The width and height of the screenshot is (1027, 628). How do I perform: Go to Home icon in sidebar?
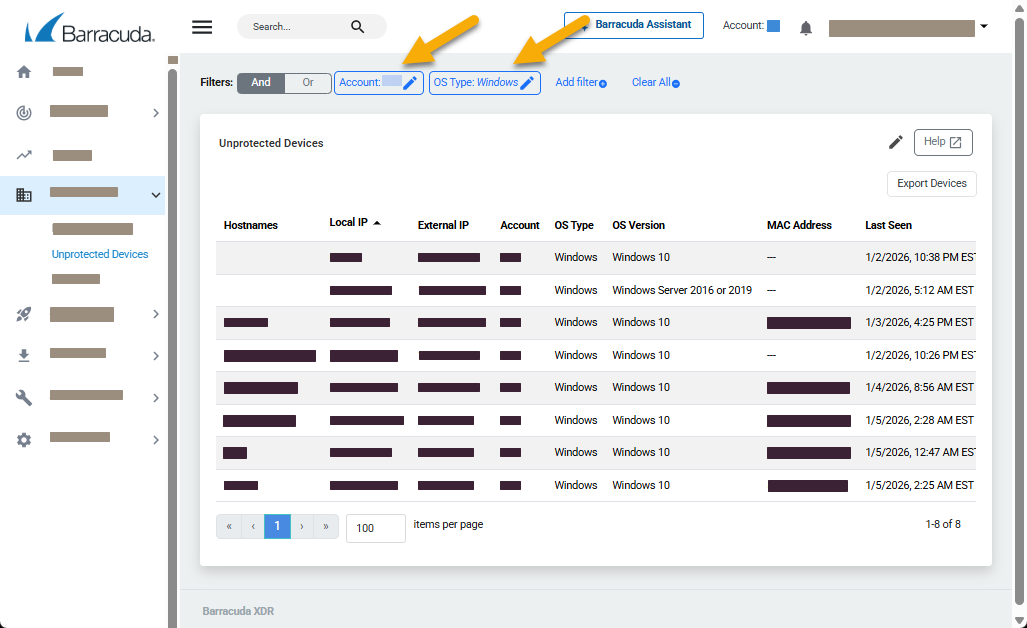[24, 72]
